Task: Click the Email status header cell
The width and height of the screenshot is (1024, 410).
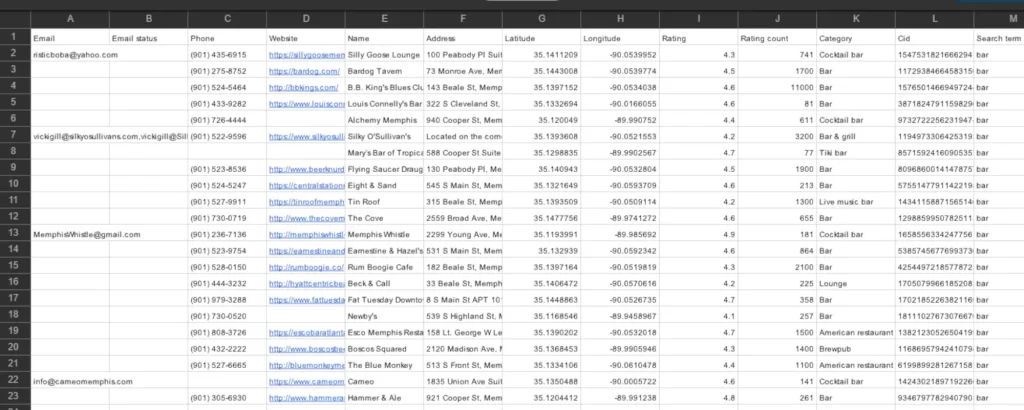Action: [149, 39]
